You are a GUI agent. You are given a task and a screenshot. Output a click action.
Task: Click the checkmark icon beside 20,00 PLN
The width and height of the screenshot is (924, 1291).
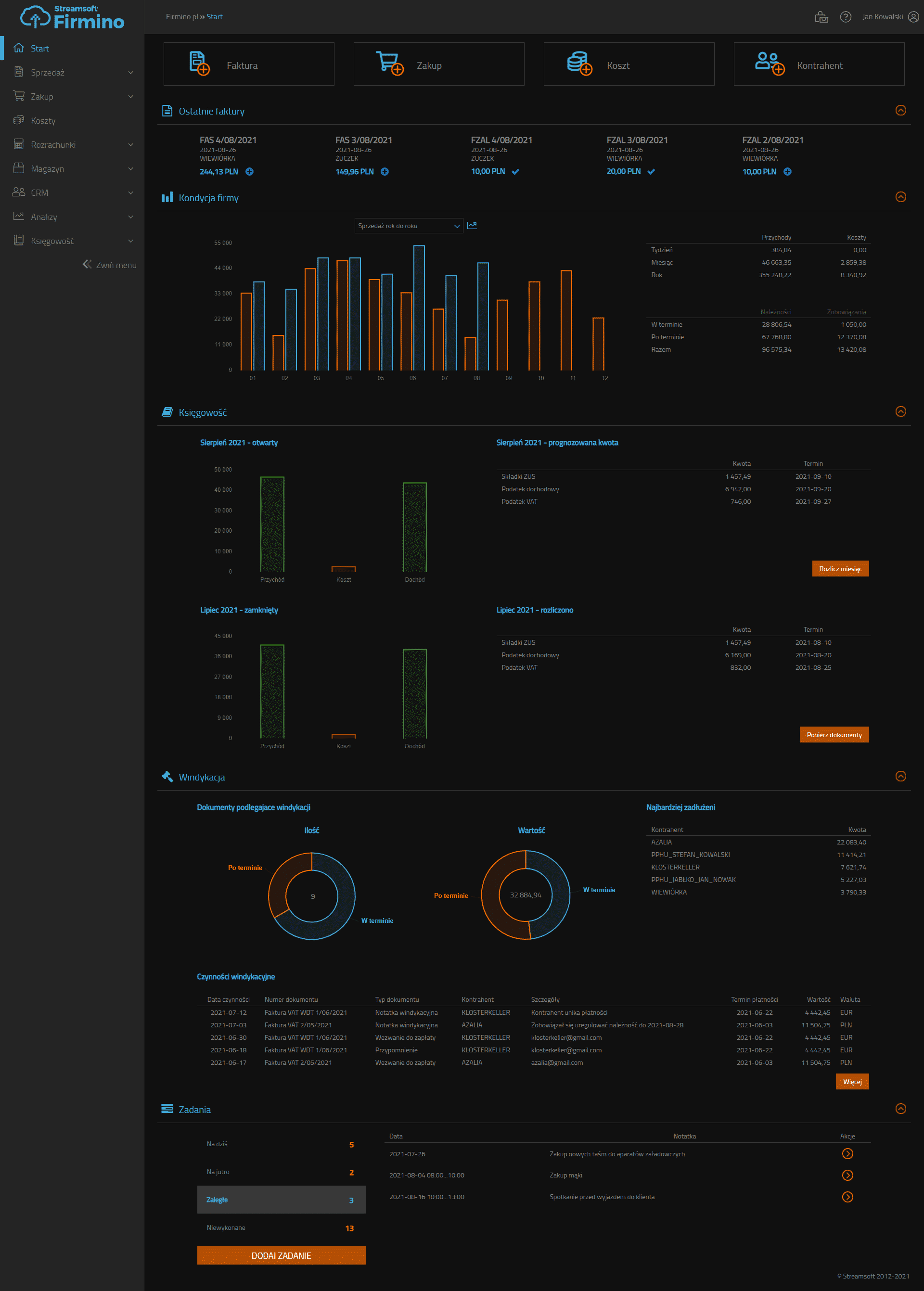651,172
